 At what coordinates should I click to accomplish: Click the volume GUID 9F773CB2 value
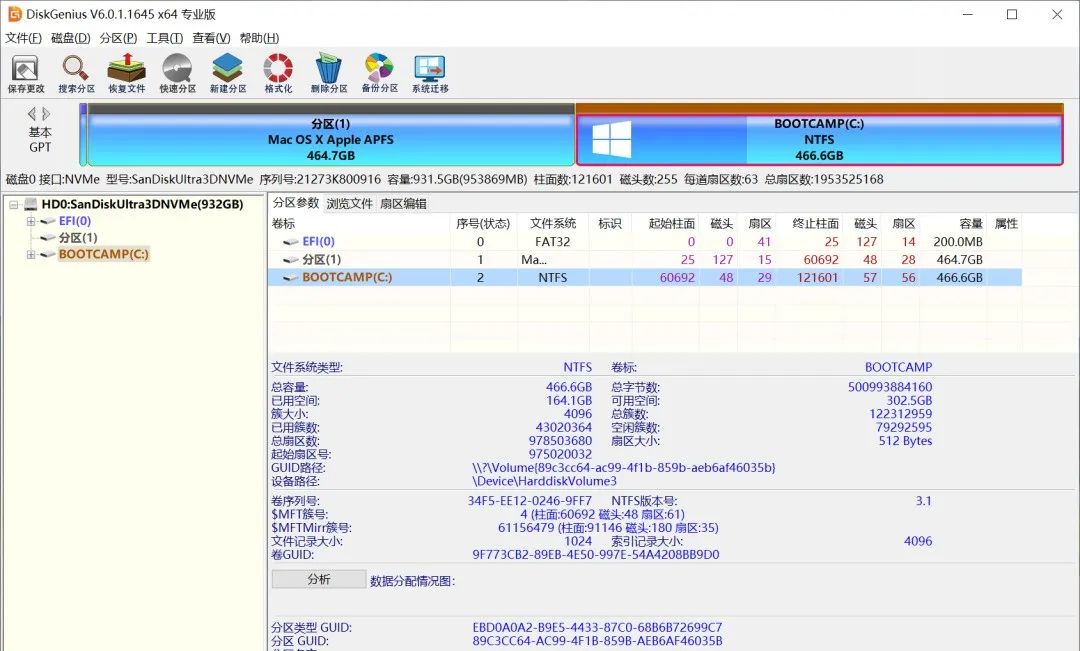click(596, 555)
